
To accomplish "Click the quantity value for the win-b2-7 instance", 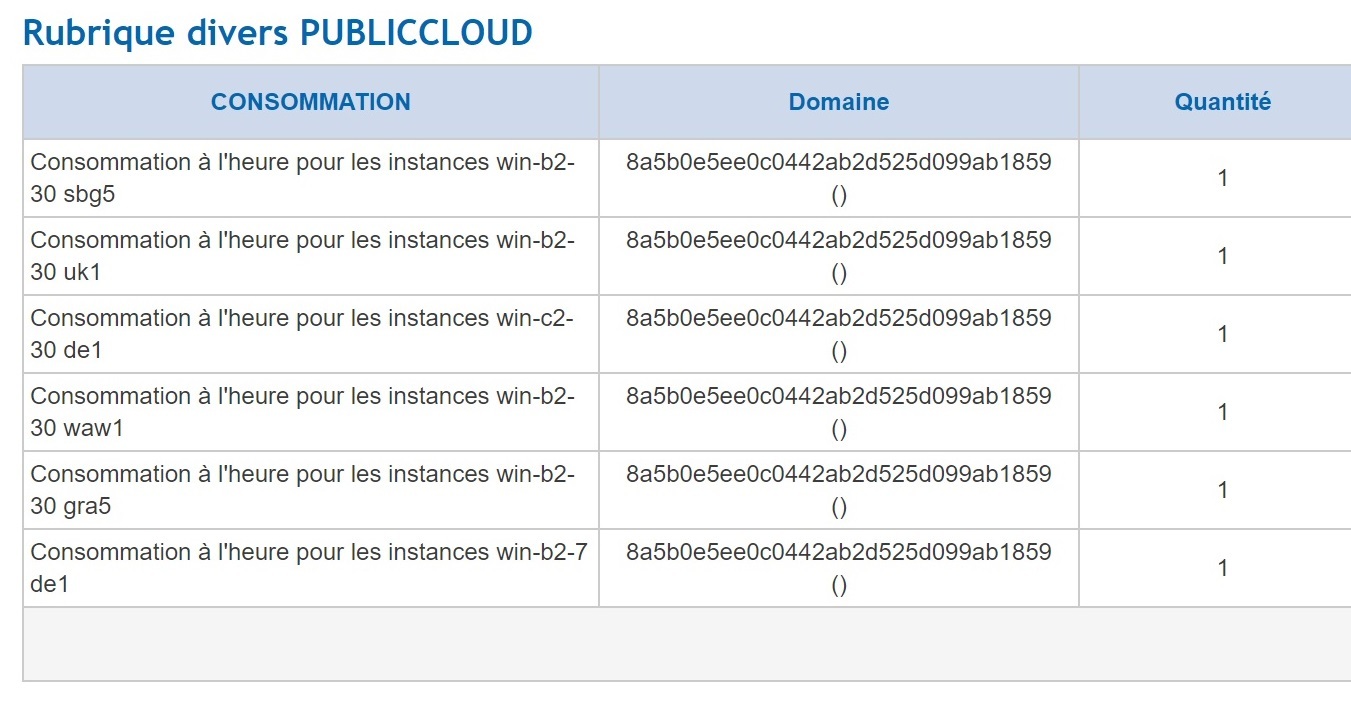I will coord(1222,569).
